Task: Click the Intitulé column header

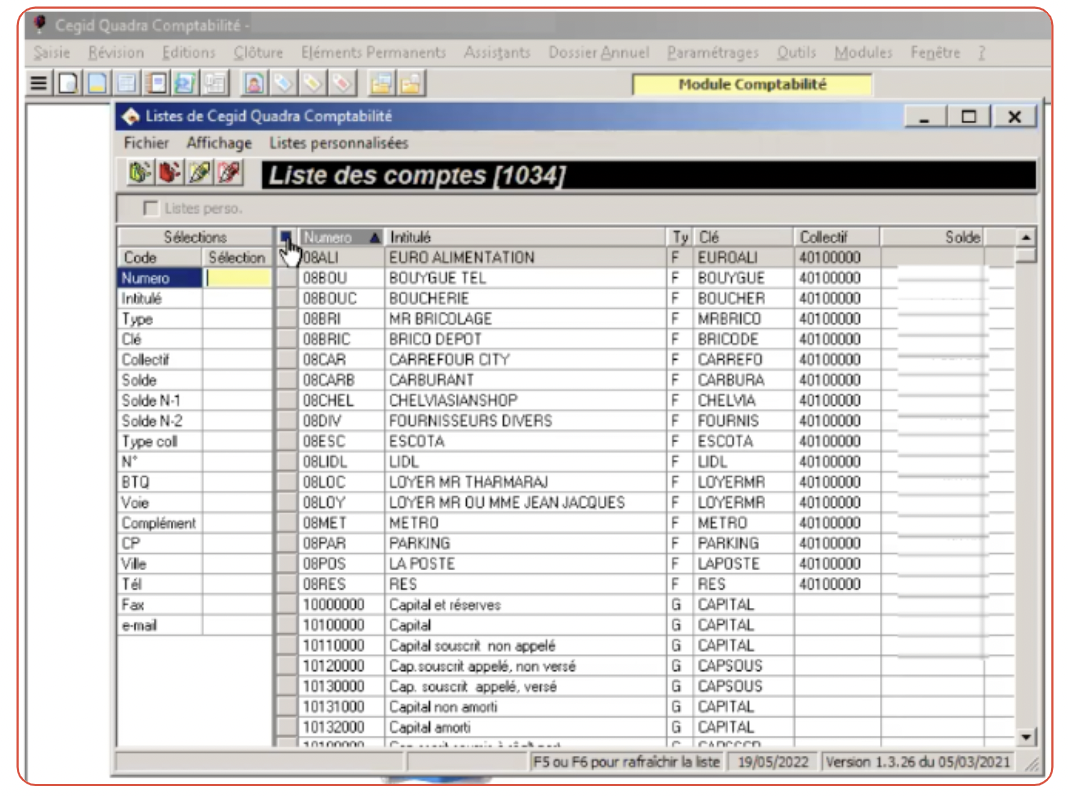Action: point(525,237)
